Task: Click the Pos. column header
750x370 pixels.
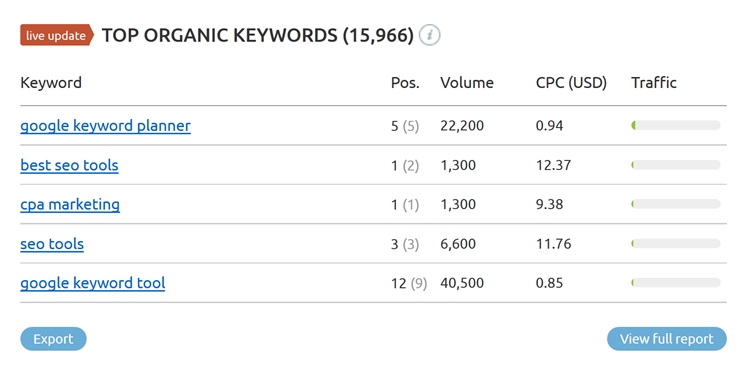Action: (x=405, y=83)
